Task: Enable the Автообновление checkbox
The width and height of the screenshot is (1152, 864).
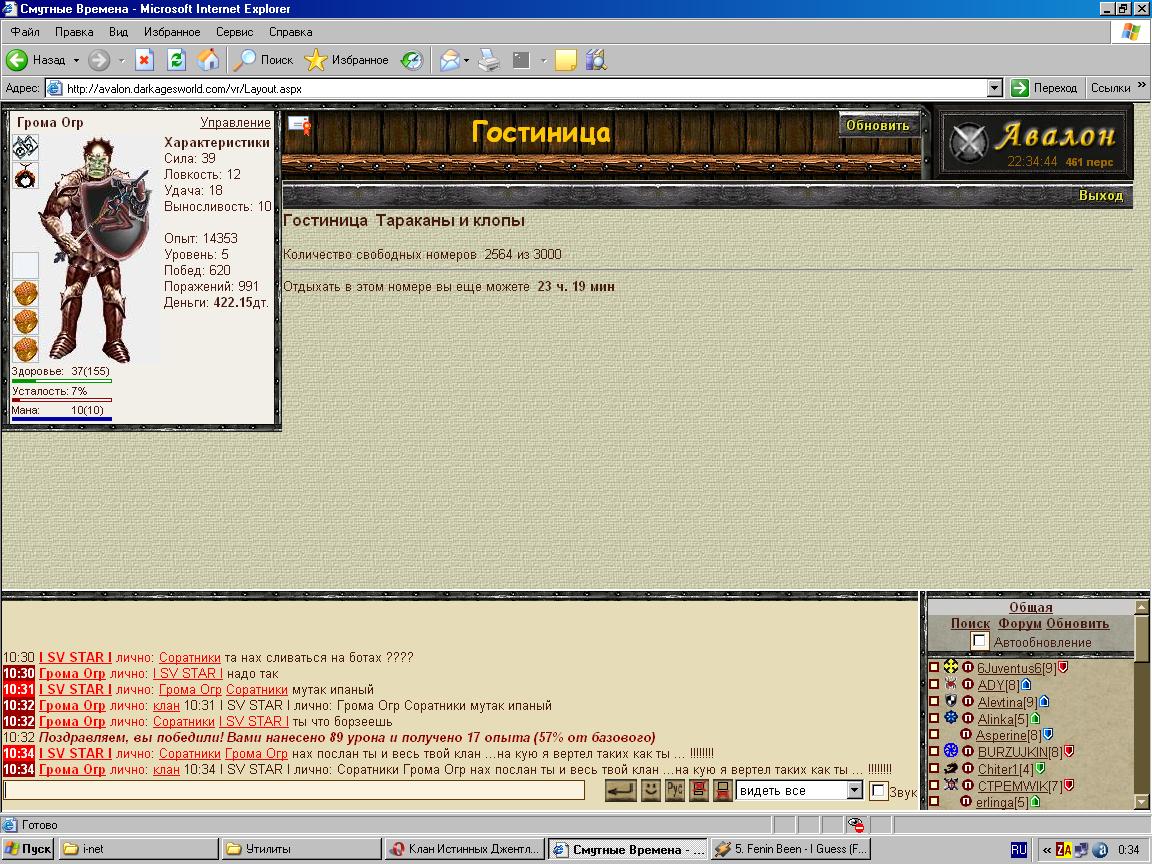Action: point(979,641)
